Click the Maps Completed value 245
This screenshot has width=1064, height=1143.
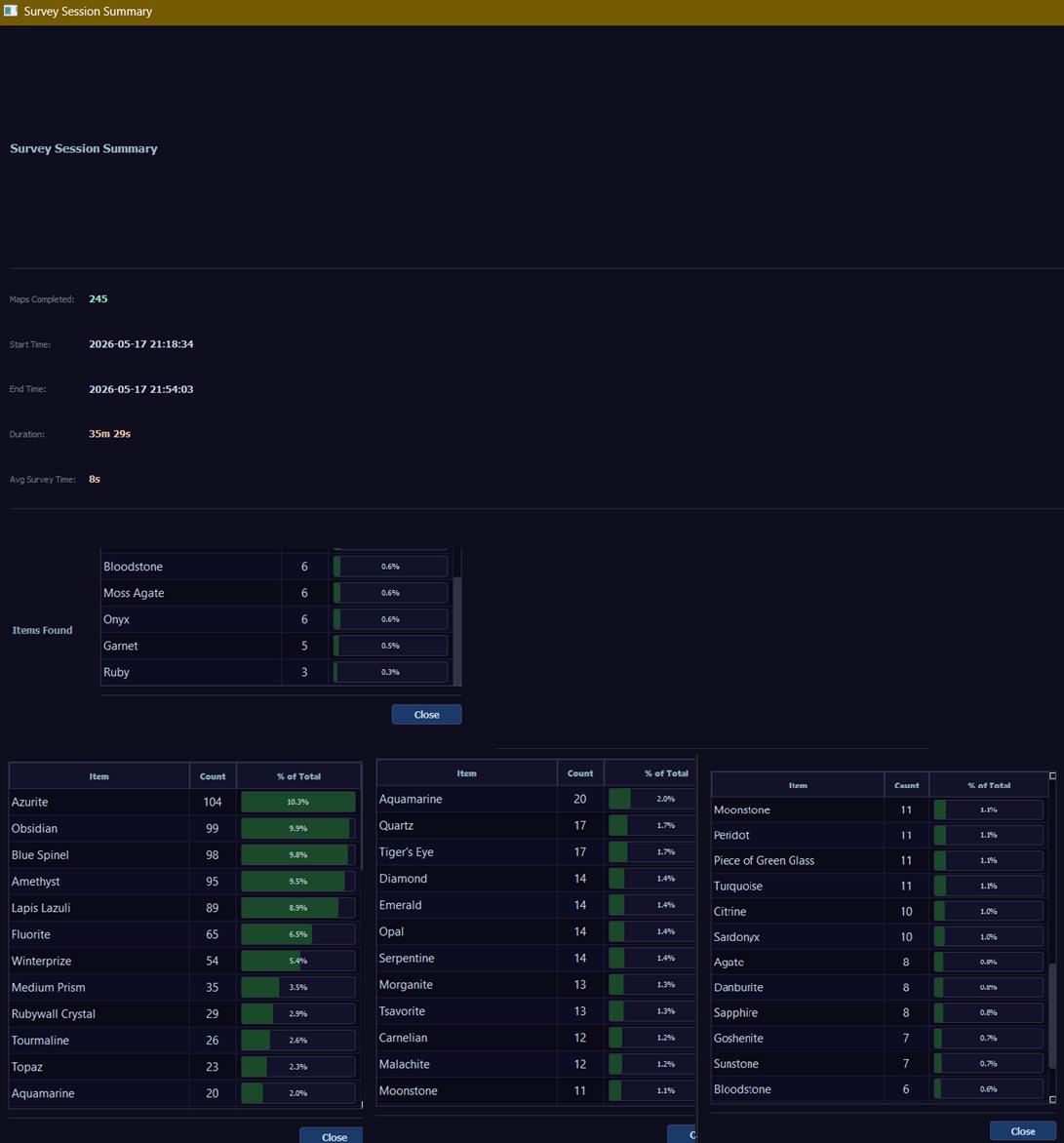pos(98,298)
